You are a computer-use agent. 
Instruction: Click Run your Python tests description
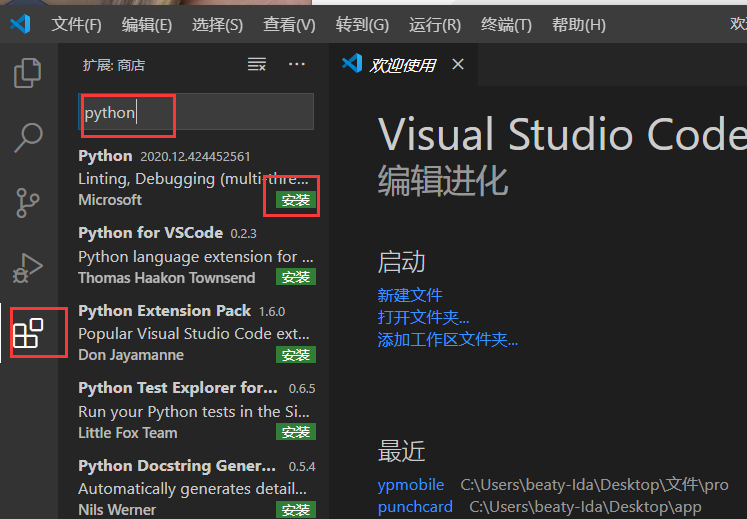194,411
